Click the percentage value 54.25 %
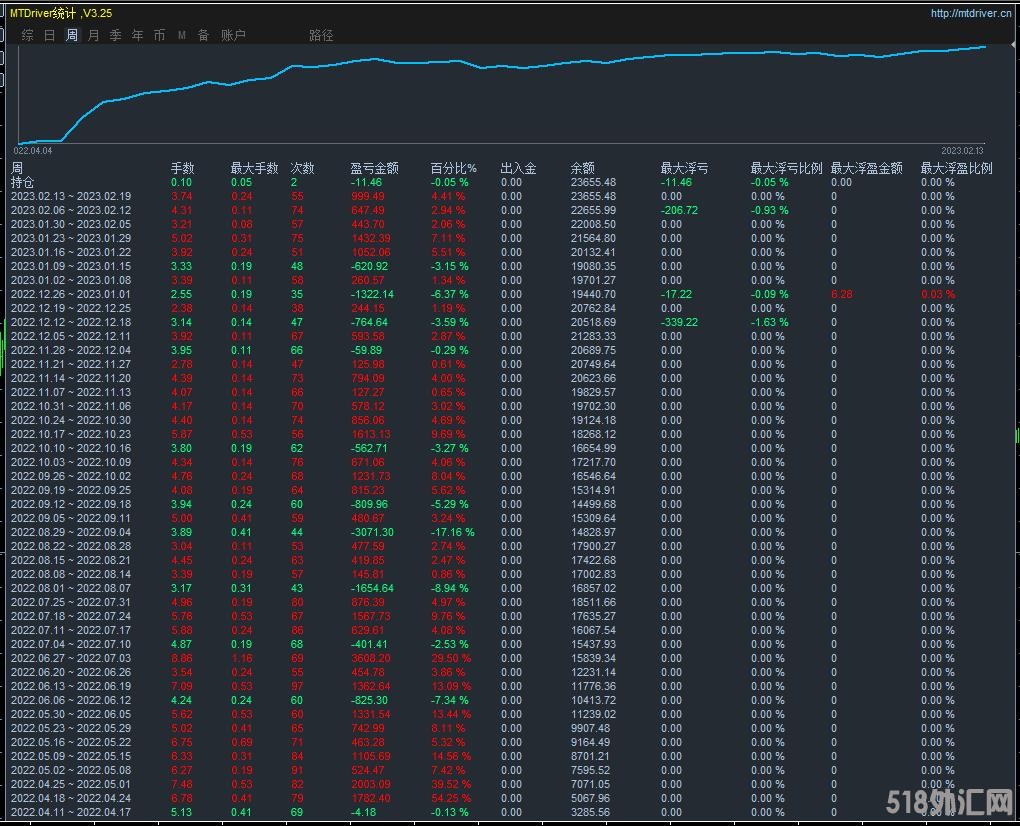 tap(451, 799)
